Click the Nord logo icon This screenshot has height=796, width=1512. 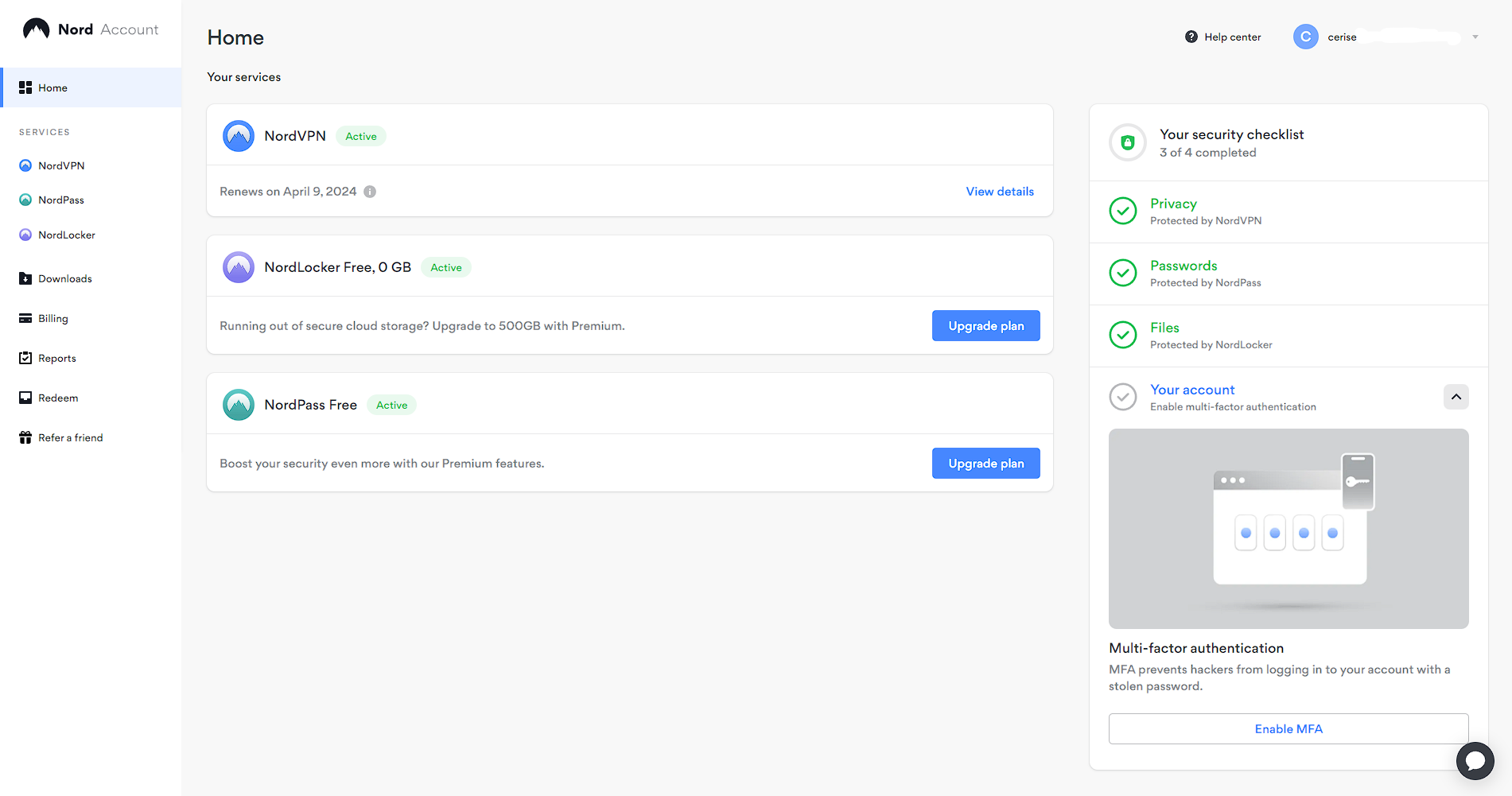(36, 29)
